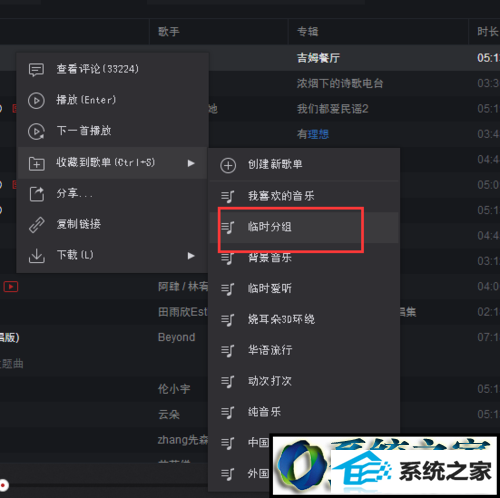
Task: Open 收藏到歌单 (Ctrl+S) menu item
Action: [113, 163]
